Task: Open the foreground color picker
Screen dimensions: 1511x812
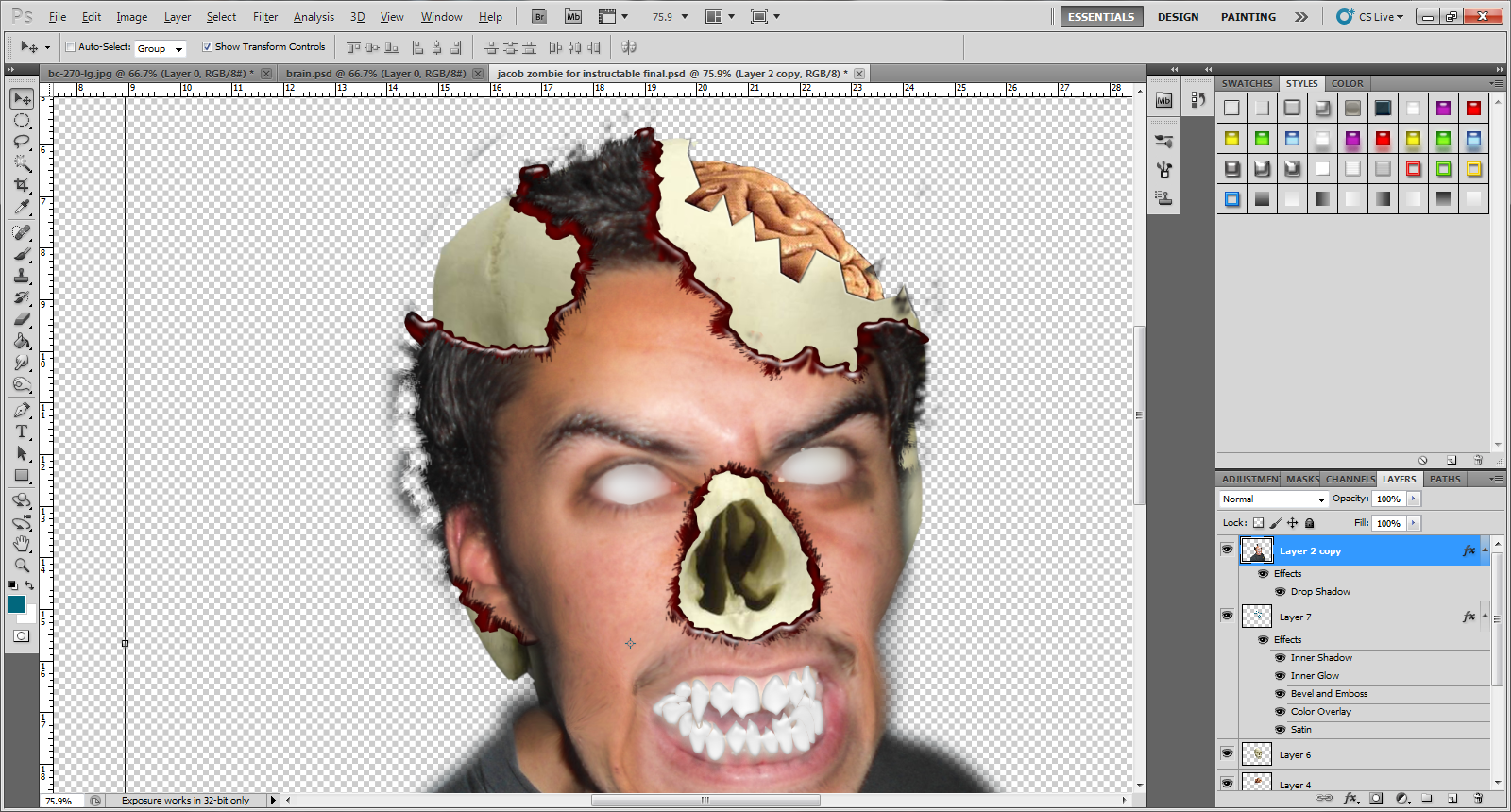Action: [x=17, y=605]
